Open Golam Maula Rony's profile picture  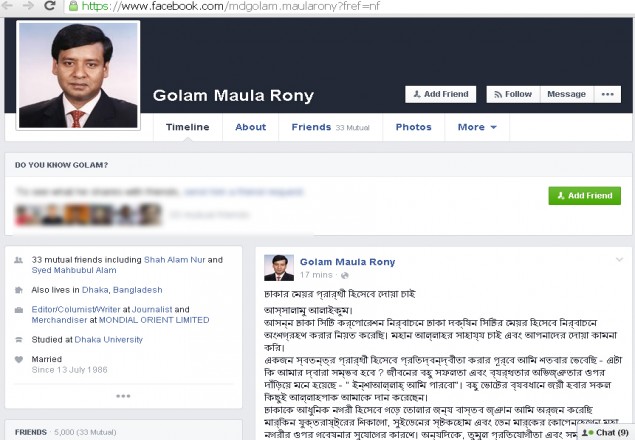[x=78, y=76]
